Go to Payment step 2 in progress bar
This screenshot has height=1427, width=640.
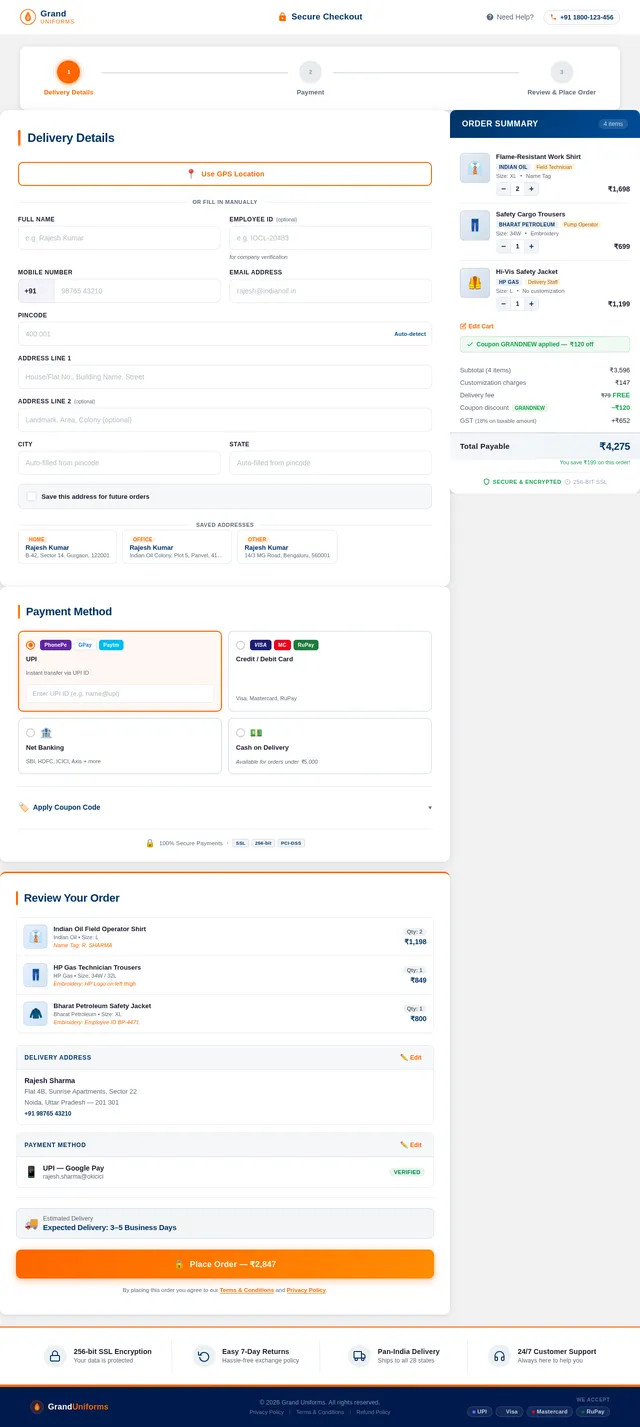pos(310,72)
